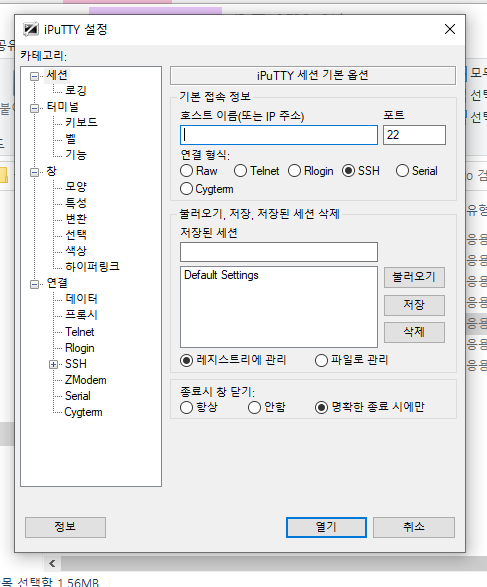The height and width of the screenshot is (587, 487).
Task: Open the Telnet category in tree
Action: (79, 332)
